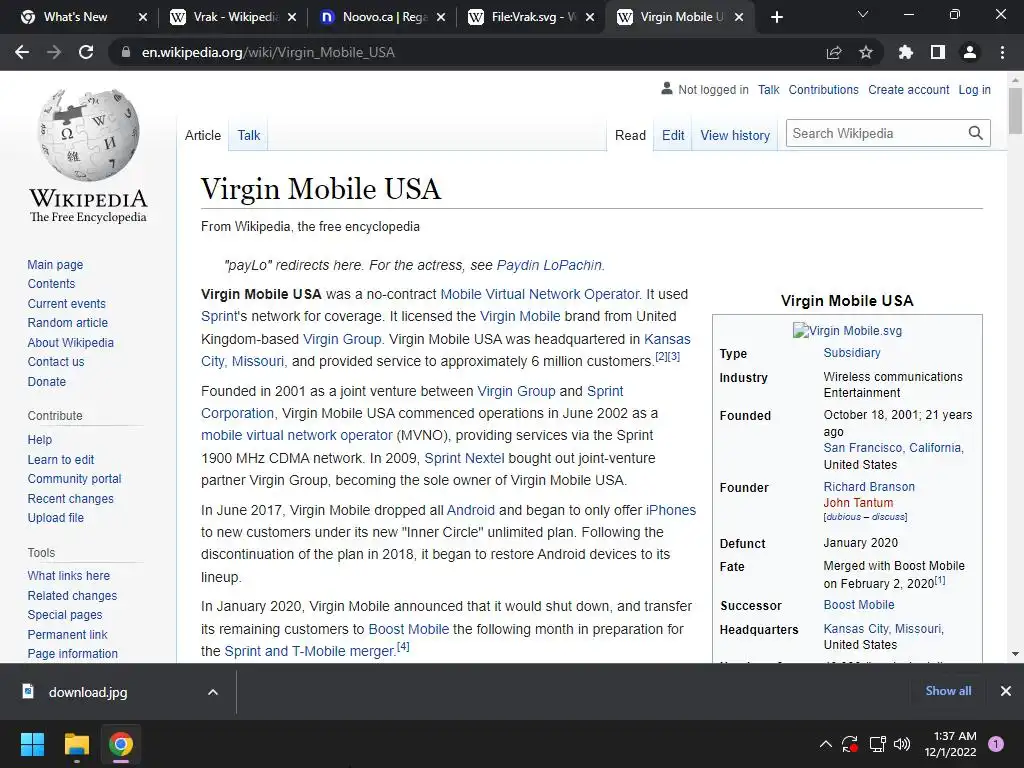Close the downloads bar
This screenshot has width=1024, height=768.
tap(1006, 691)
